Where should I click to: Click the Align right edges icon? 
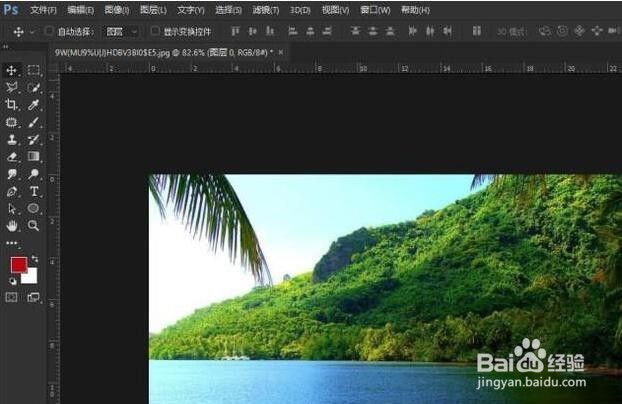point(327,31)
